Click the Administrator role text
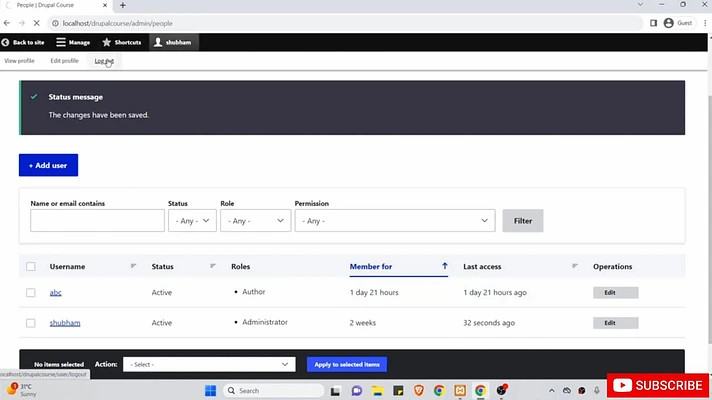The width and height of the screenshot is (712, 400). pos(265,322)
